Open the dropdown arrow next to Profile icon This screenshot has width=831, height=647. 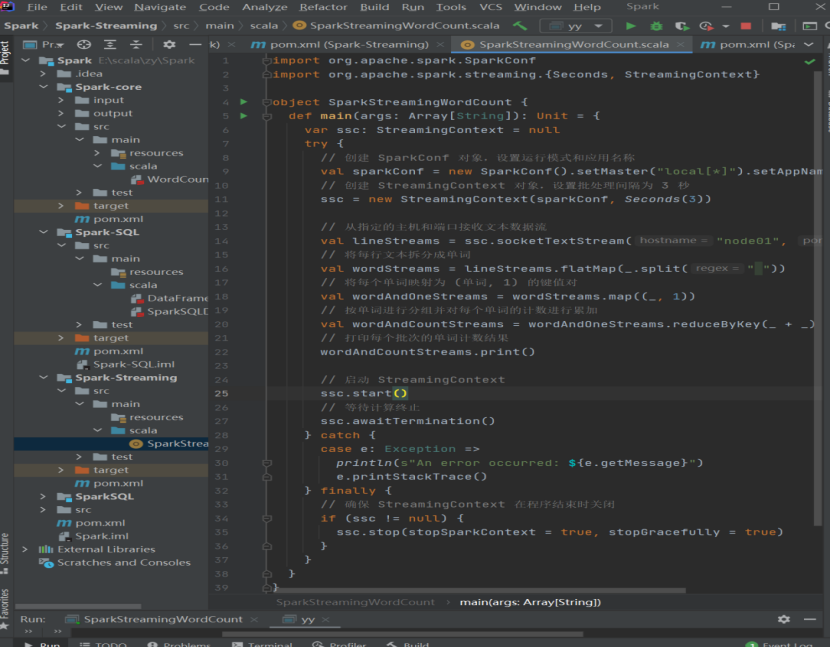(x=726, y=26)
